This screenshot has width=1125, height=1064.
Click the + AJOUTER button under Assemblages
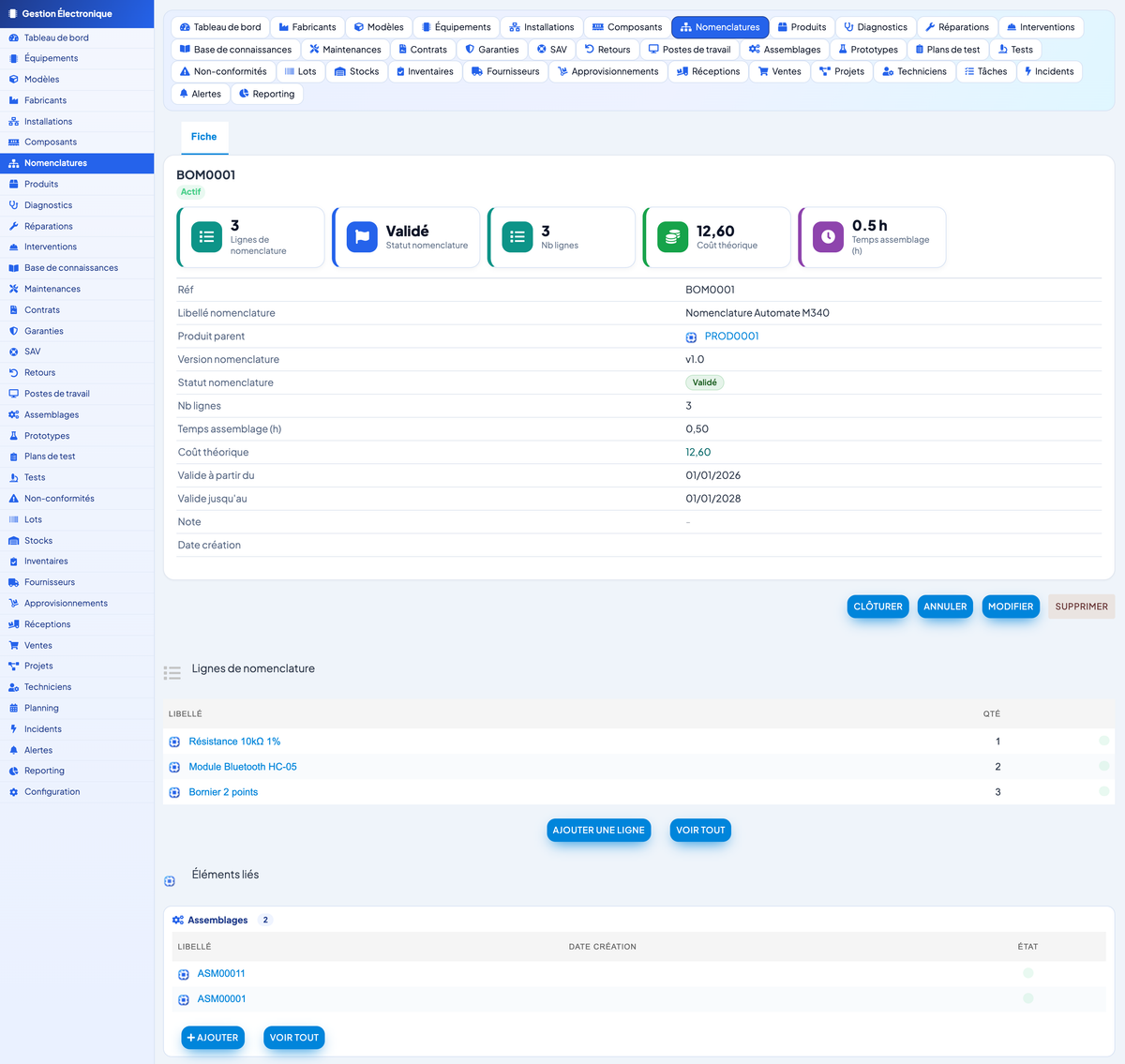point(213,1038)
